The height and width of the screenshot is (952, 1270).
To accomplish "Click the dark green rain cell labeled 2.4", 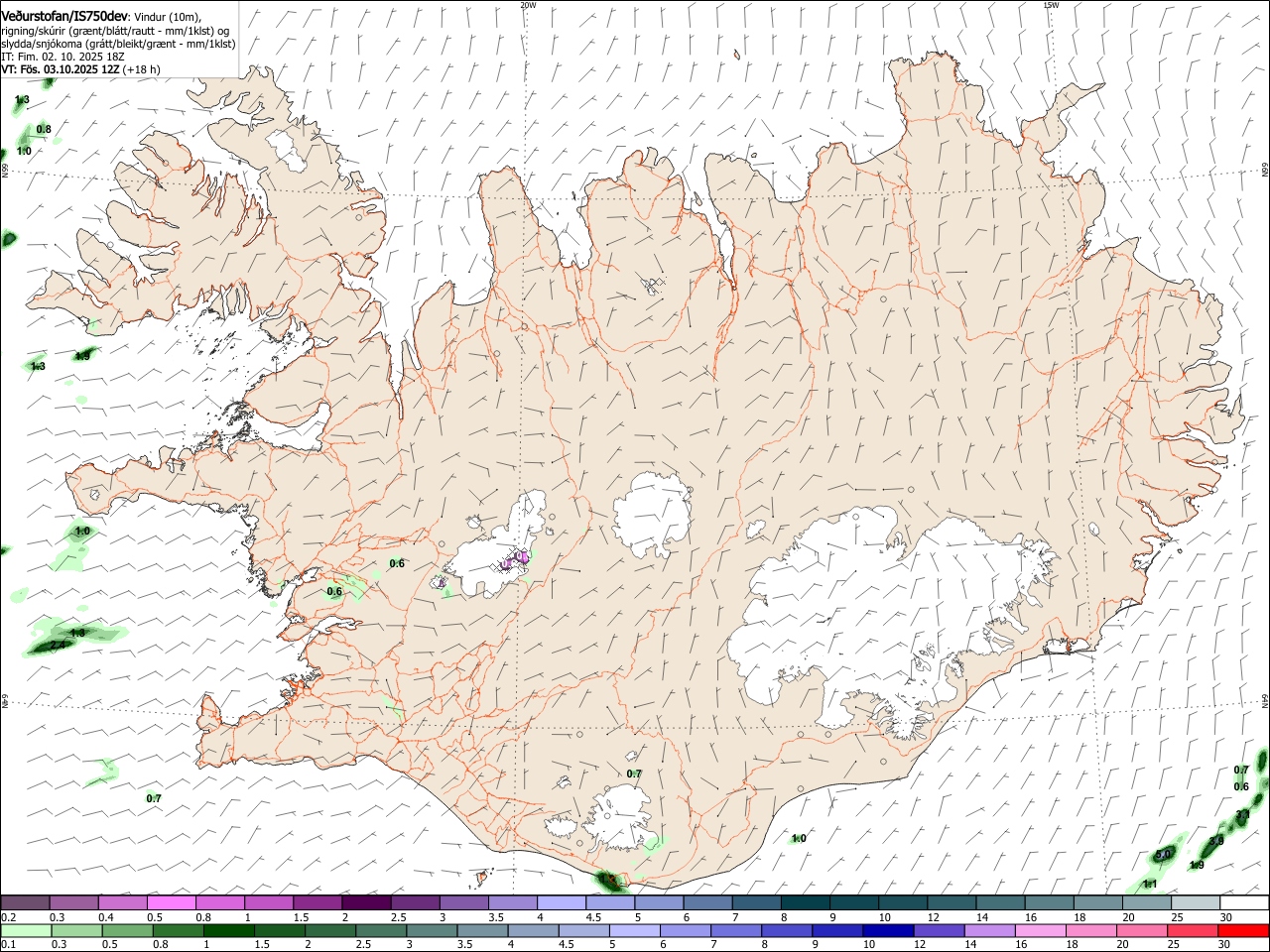I will pyautogui.click(x=53, y=646).
